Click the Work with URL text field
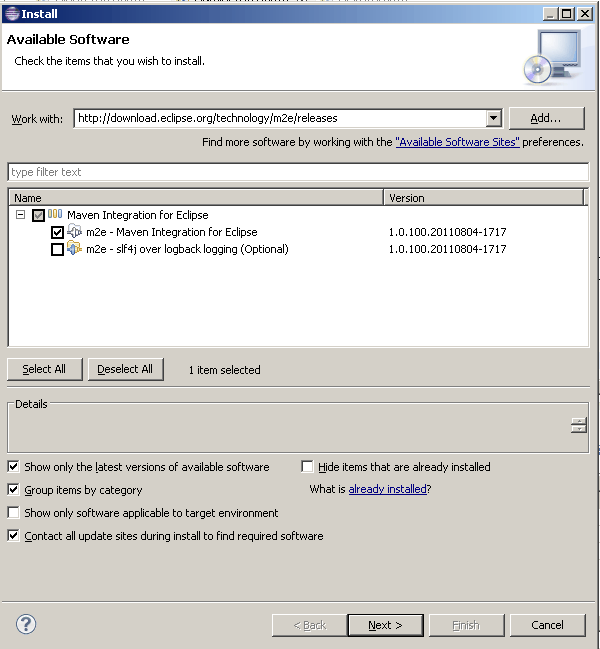This screenshot has width=600, height=649. tap(280, 118)
